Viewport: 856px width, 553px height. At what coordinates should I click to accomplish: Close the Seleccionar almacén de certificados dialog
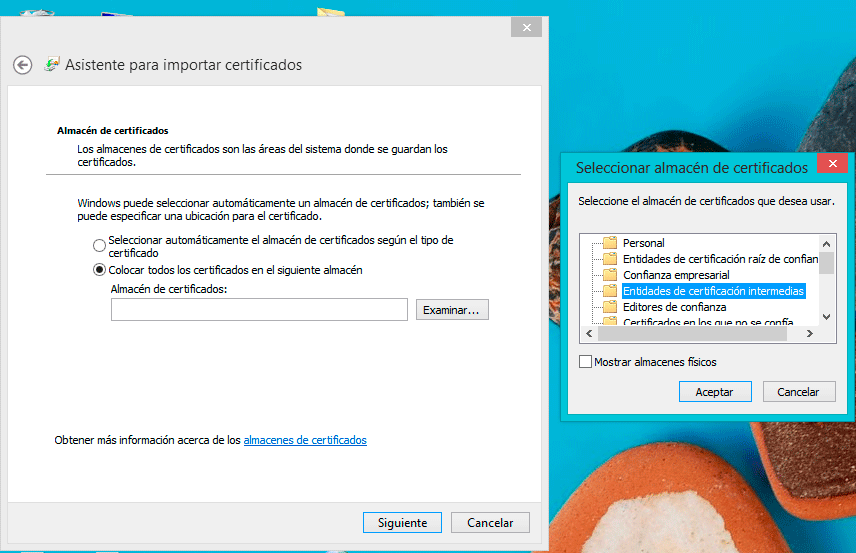[833, 163]
